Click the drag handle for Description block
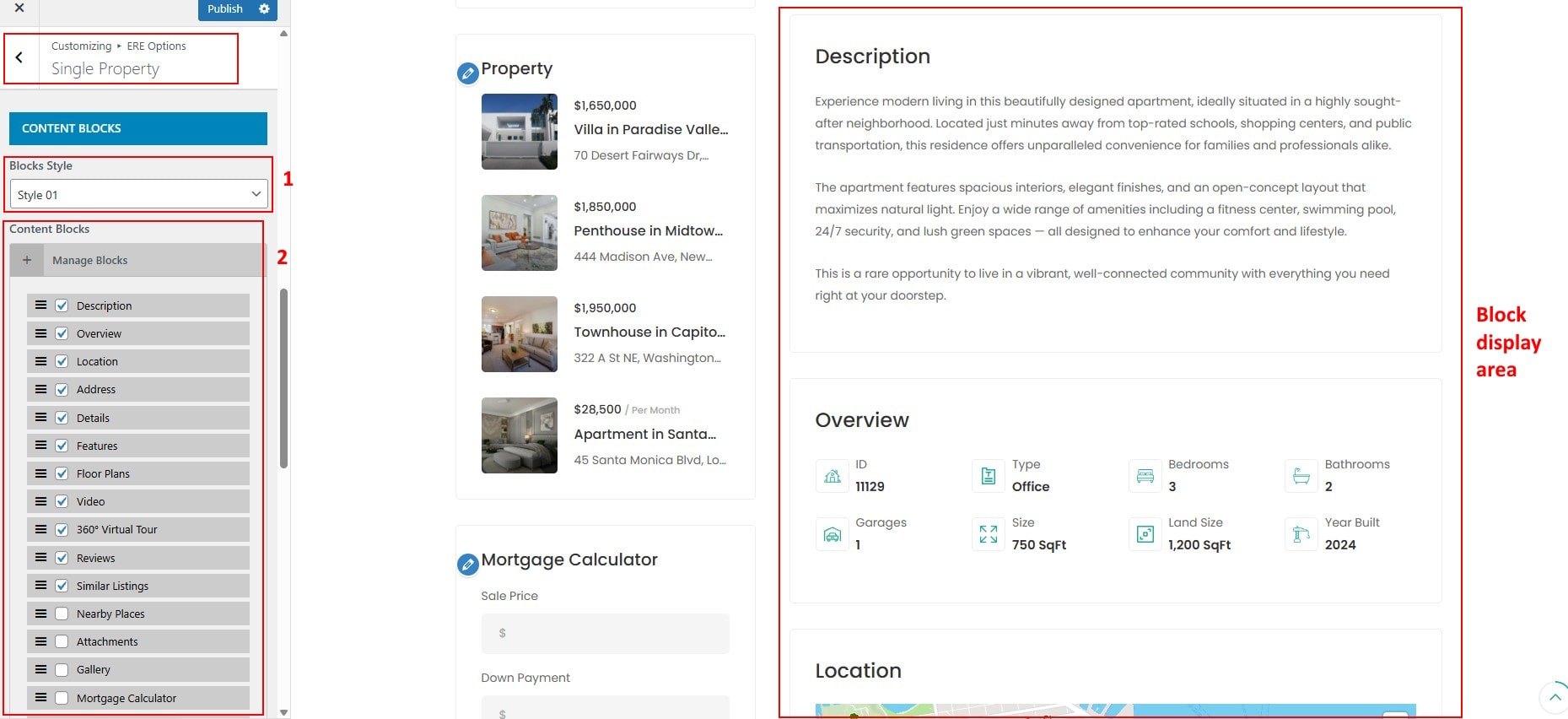Viewport: 1568px width, 719px height. (x=40, y=305)
